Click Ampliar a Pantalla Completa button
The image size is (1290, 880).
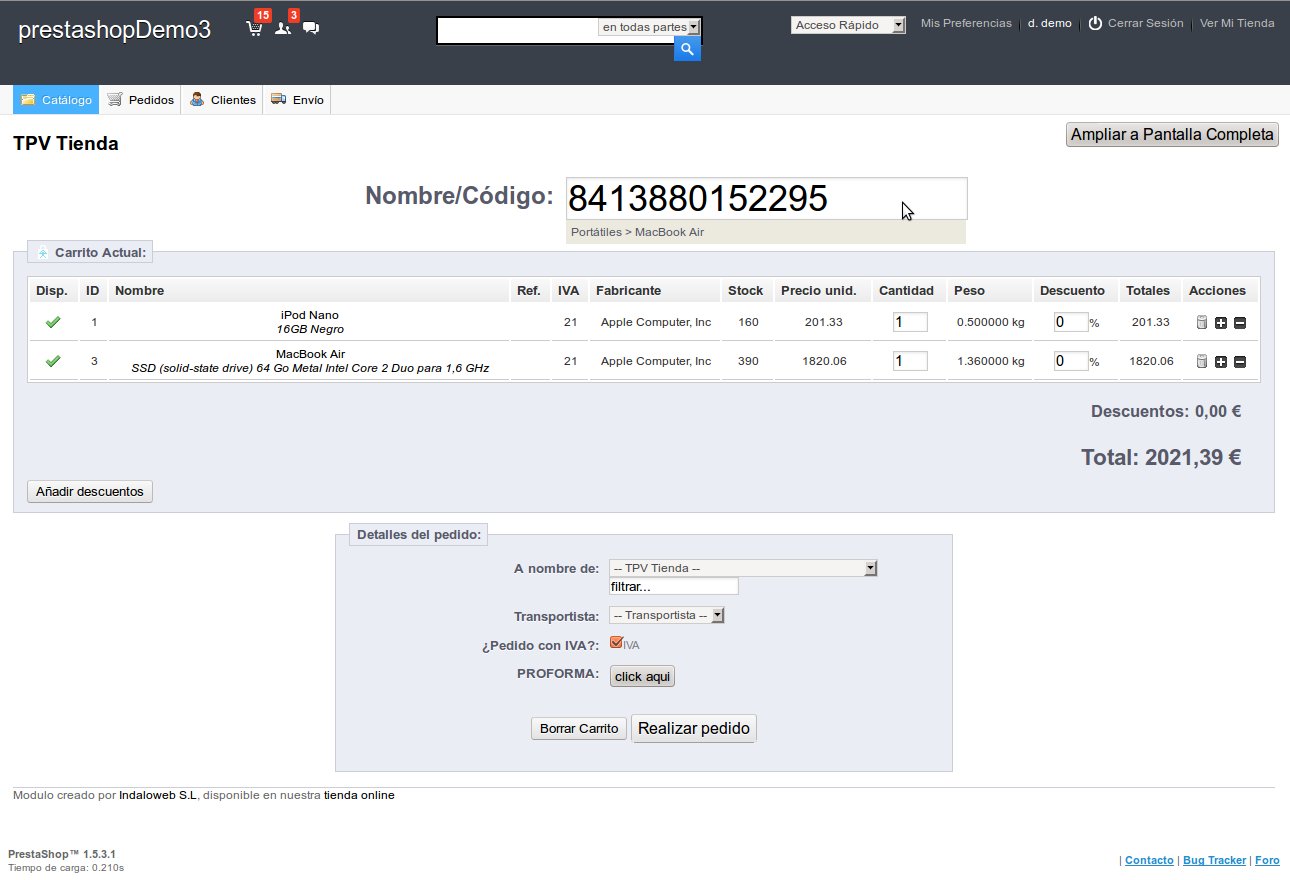coord(1173,134)
